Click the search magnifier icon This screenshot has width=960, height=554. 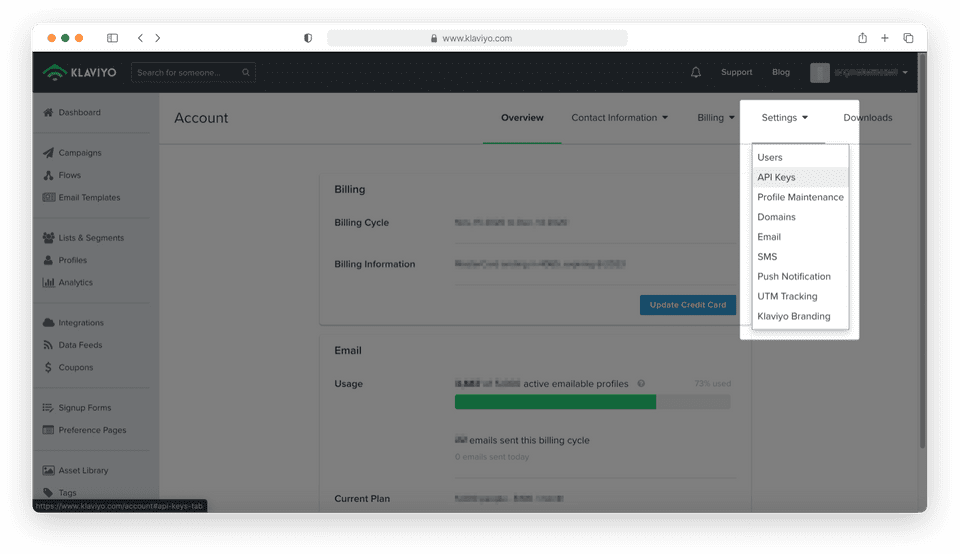[246, 72]
